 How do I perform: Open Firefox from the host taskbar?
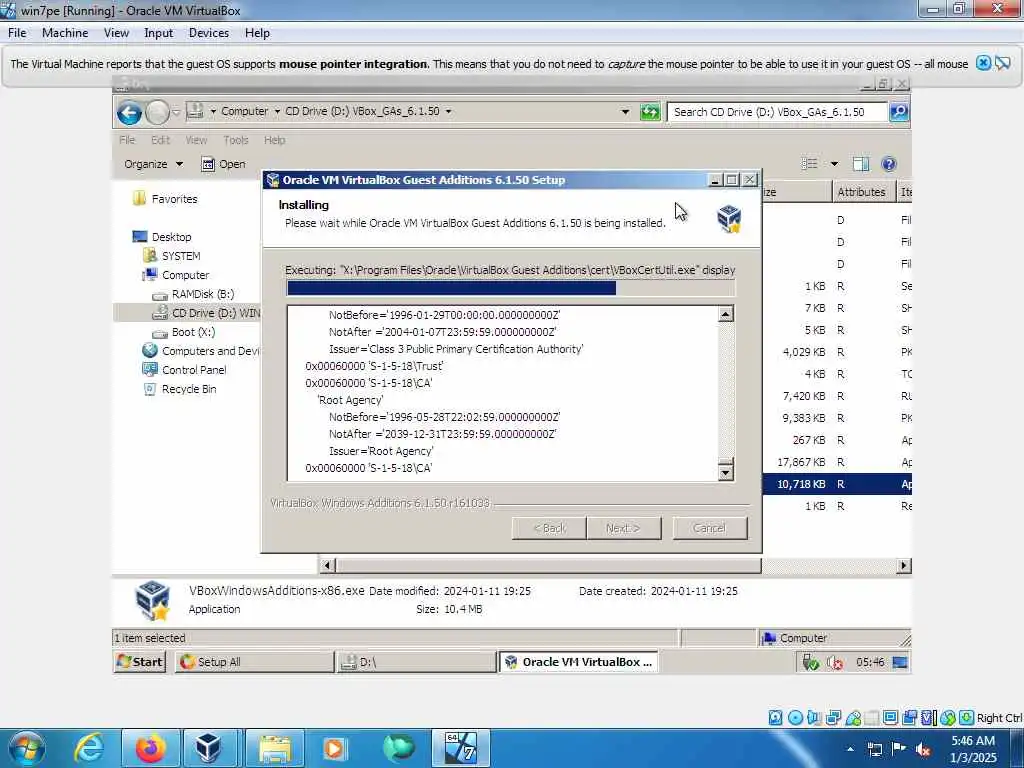coord(150,748)
